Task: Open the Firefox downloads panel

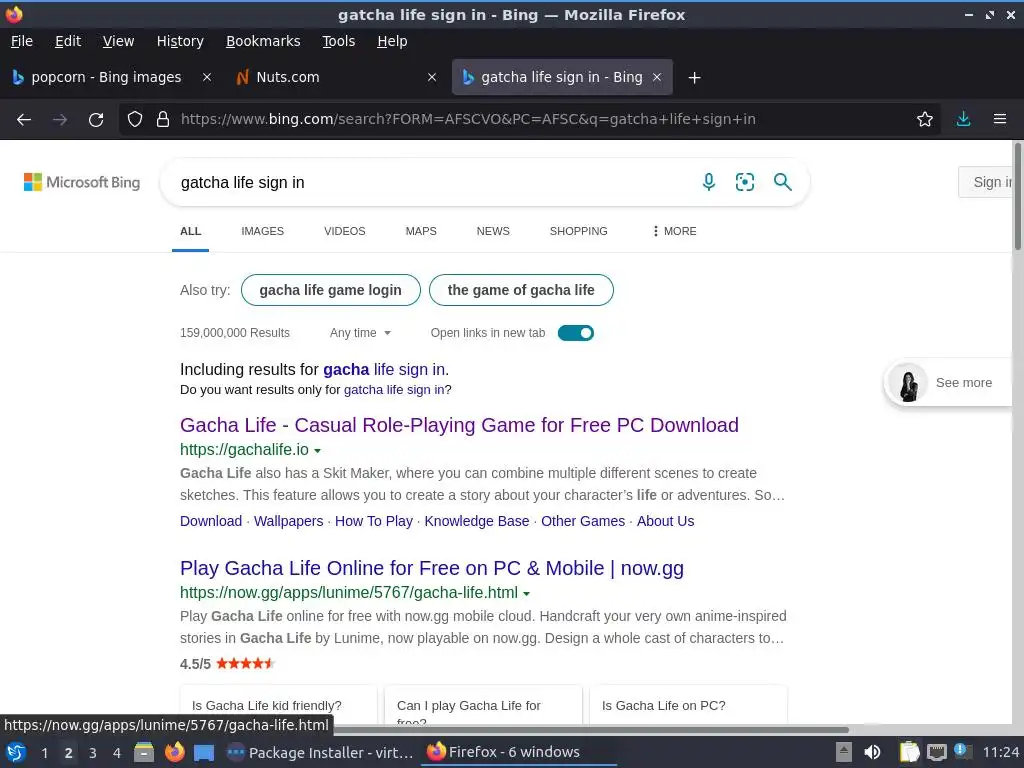Action: coord(963,120)
